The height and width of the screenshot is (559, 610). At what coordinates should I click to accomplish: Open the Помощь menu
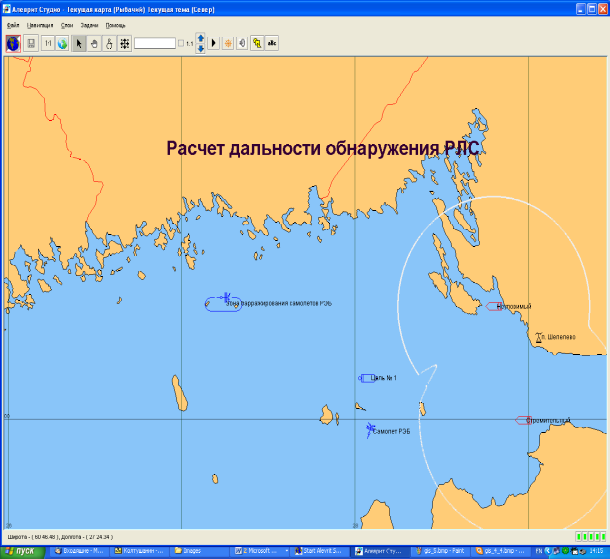(x=116, y=25)
